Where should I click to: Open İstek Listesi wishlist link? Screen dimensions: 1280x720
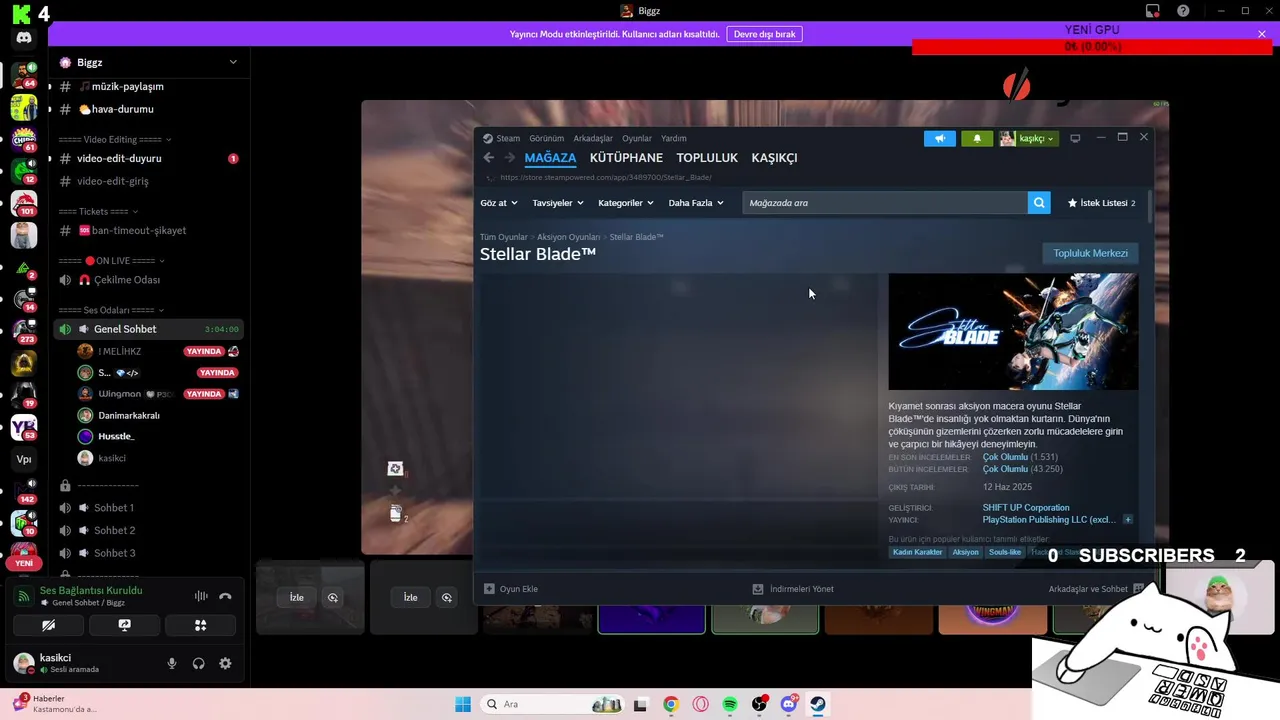1102,203
